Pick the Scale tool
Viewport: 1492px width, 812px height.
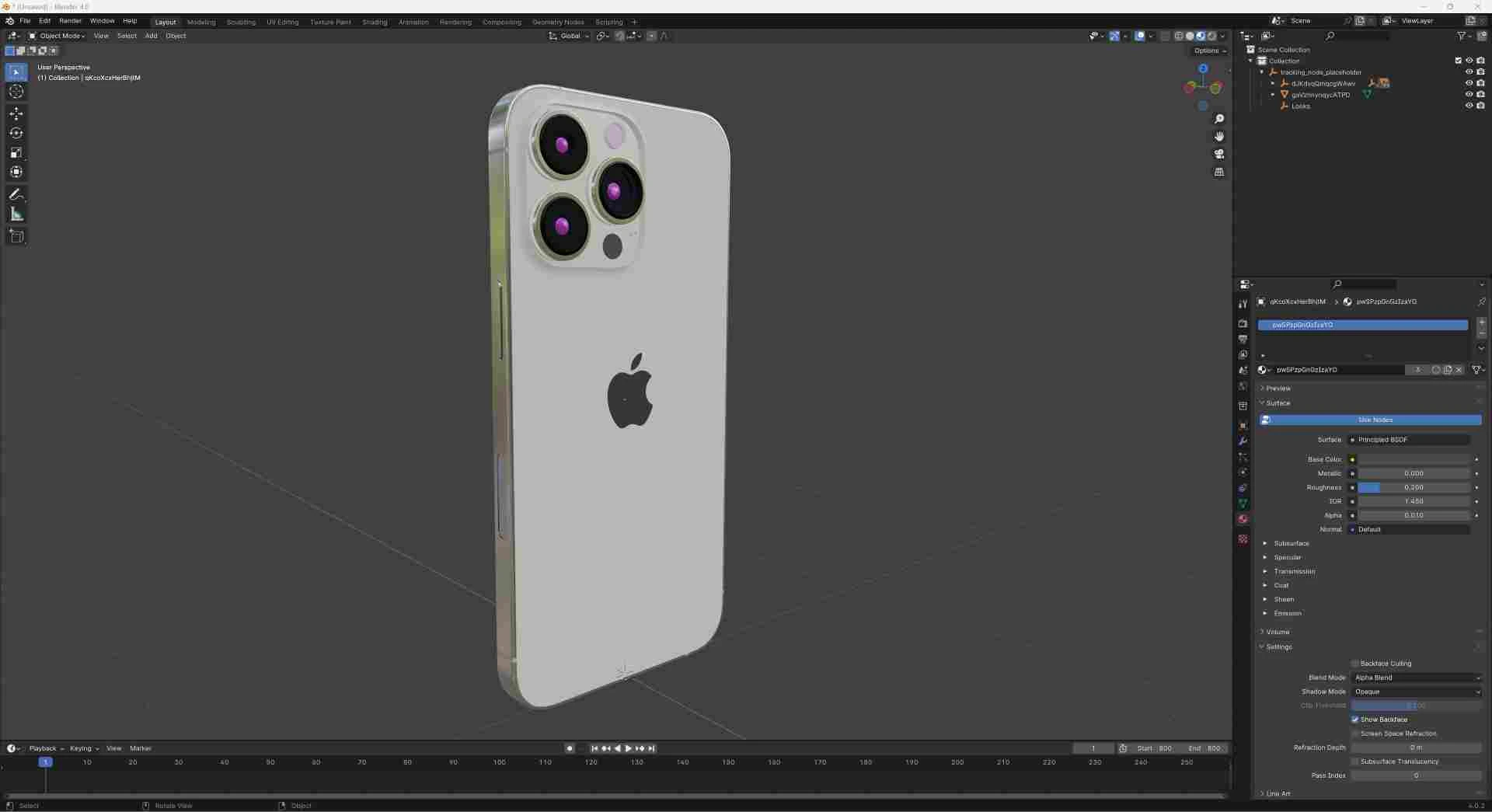click(x=16, y=152)
